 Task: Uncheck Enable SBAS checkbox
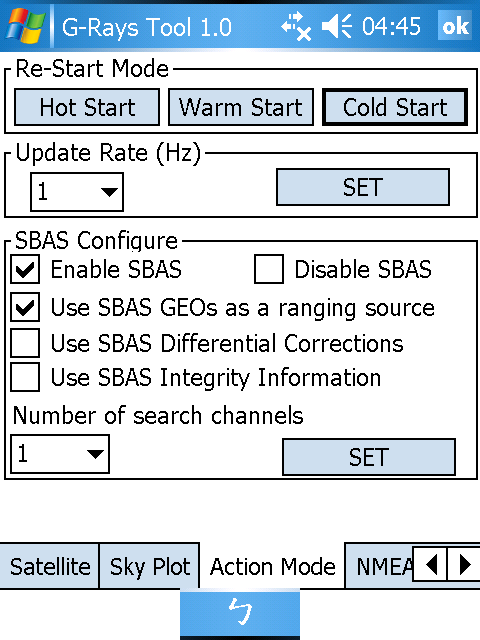tap(25, 269)
